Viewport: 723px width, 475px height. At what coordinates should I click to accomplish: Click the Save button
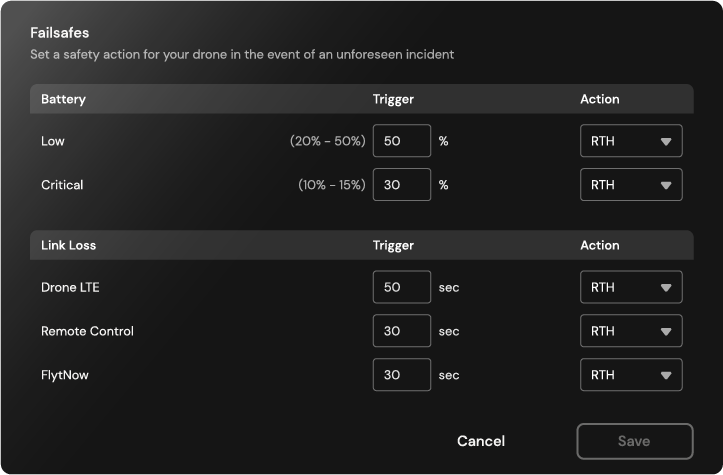pyautogui.click(x=634, y=441)
